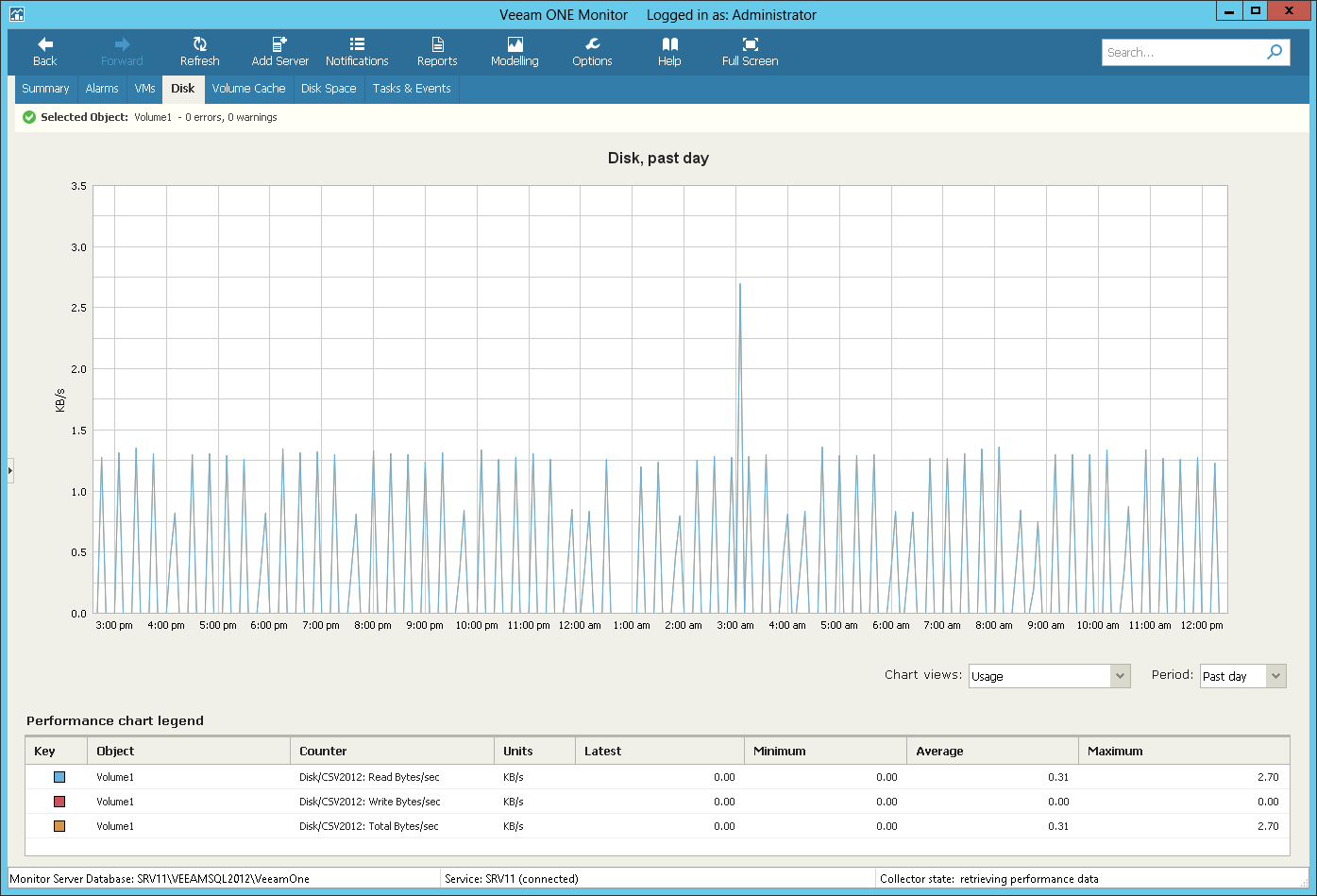This screenshot has height=896, width=1317.
Task: Click the search magnifier icon
Action: tap(1275, 52)
